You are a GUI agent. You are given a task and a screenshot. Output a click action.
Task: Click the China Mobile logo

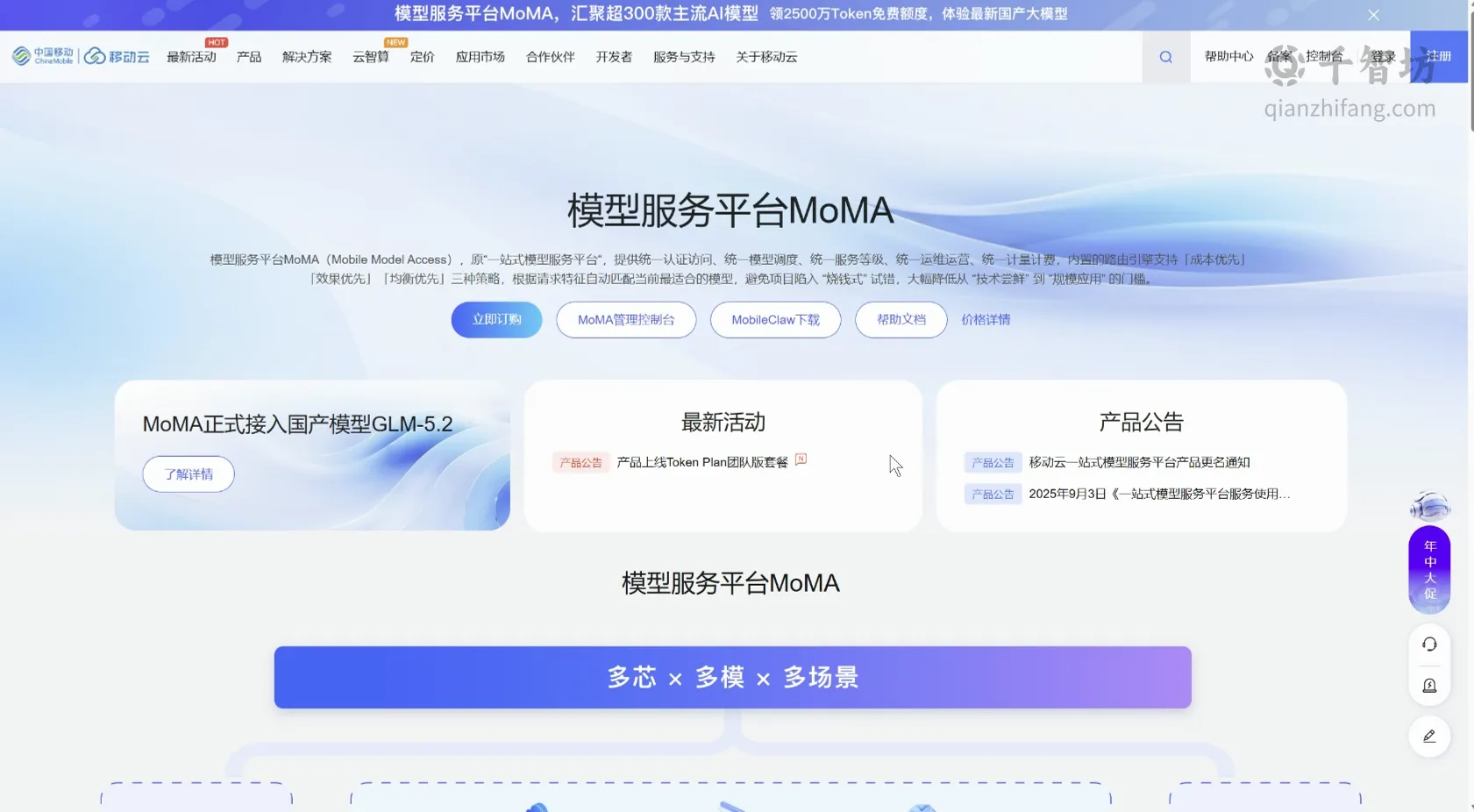pos(43,56)
